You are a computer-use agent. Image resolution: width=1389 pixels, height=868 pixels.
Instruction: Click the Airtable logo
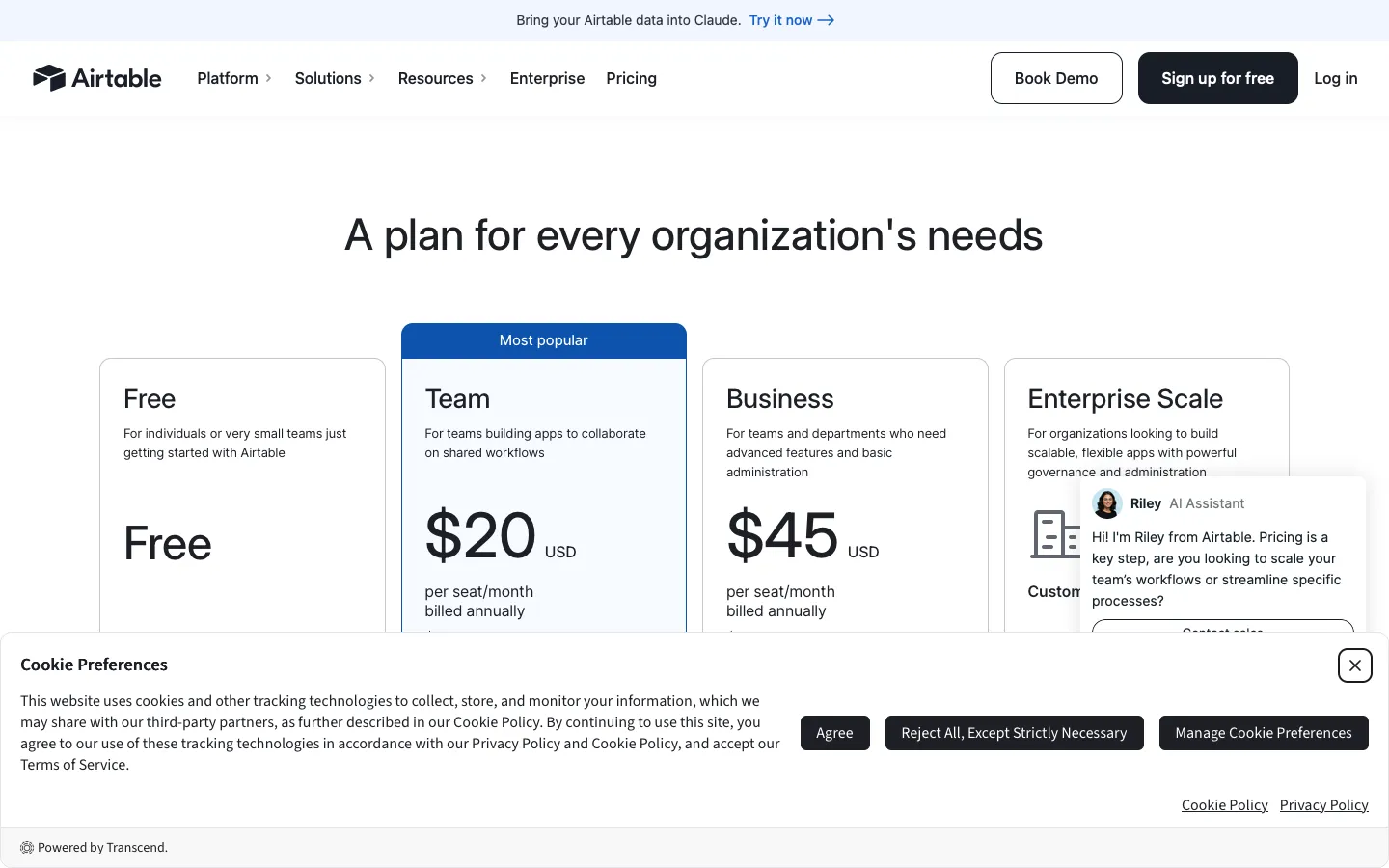click(96, 78)
